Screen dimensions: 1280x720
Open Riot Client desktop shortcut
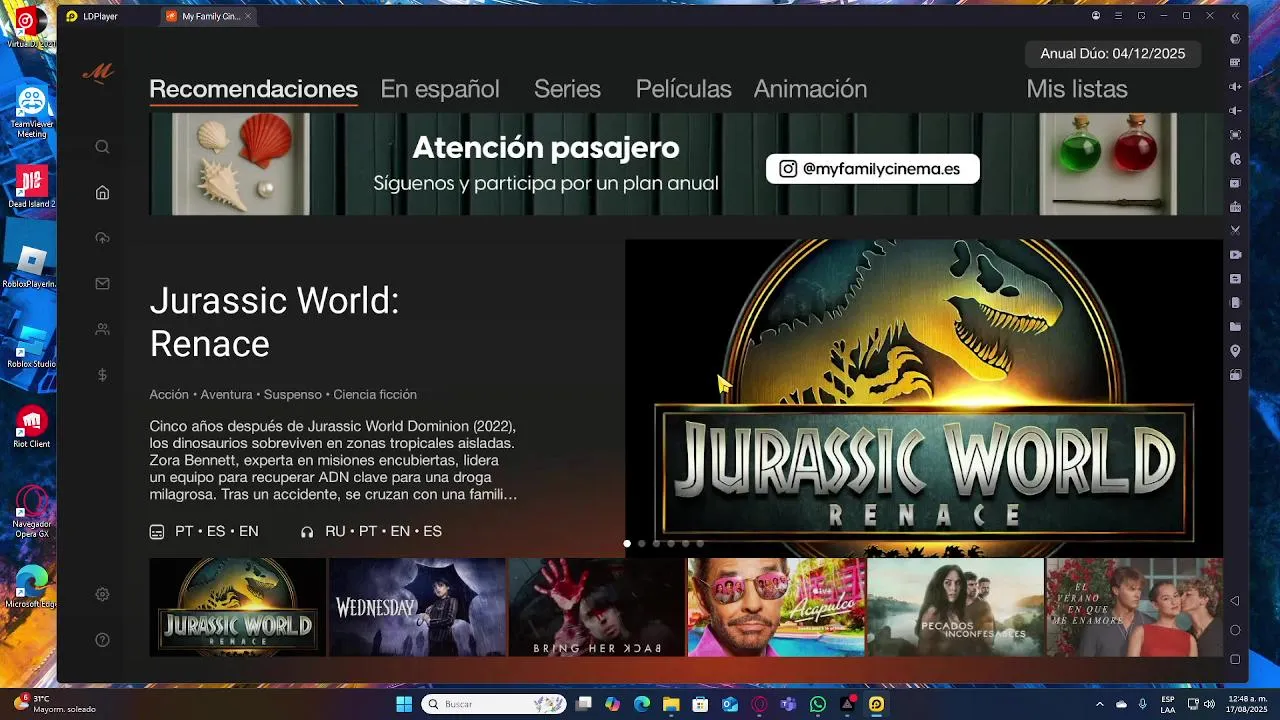click(x=32, y=427)
